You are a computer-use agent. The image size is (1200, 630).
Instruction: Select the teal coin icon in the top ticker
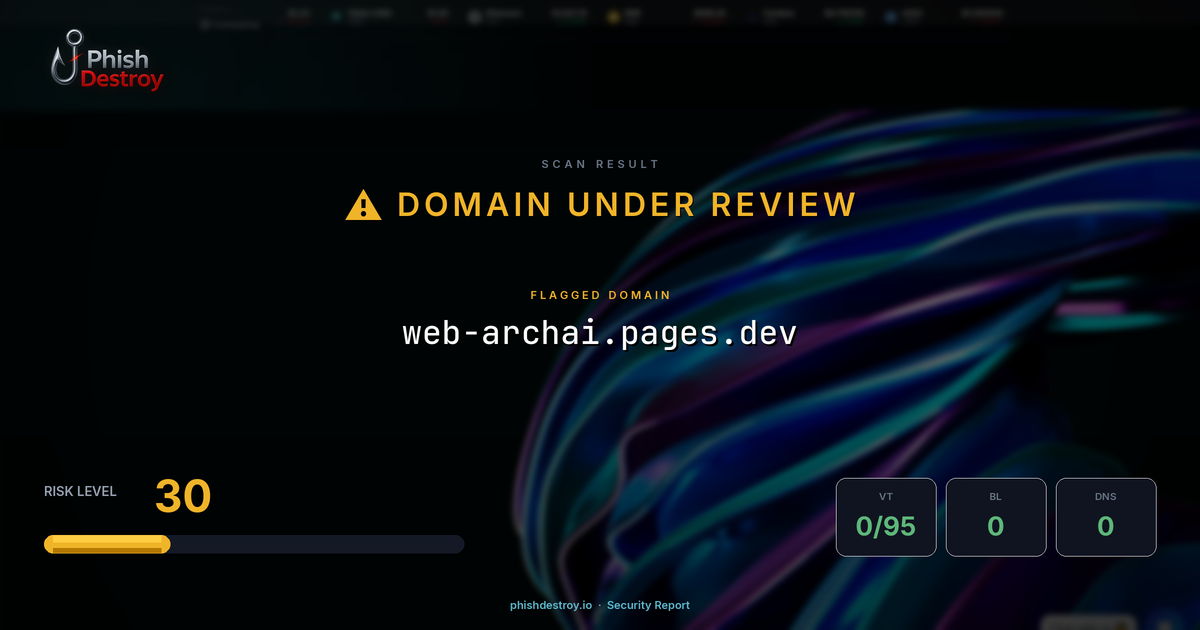[x=334, y=13]
